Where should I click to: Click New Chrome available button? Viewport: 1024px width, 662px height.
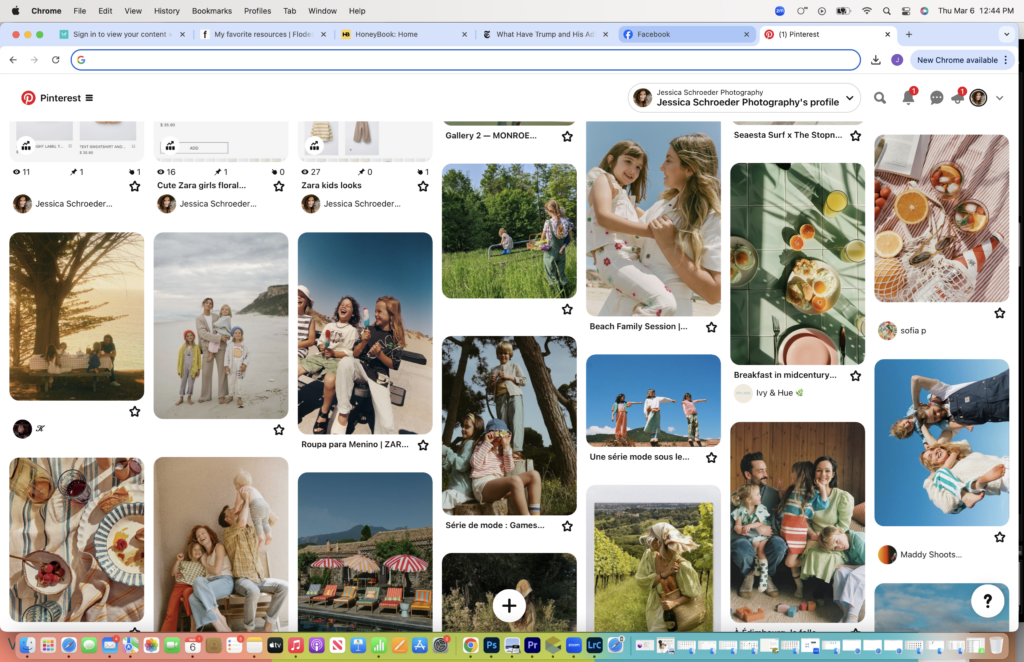(963, 59)
